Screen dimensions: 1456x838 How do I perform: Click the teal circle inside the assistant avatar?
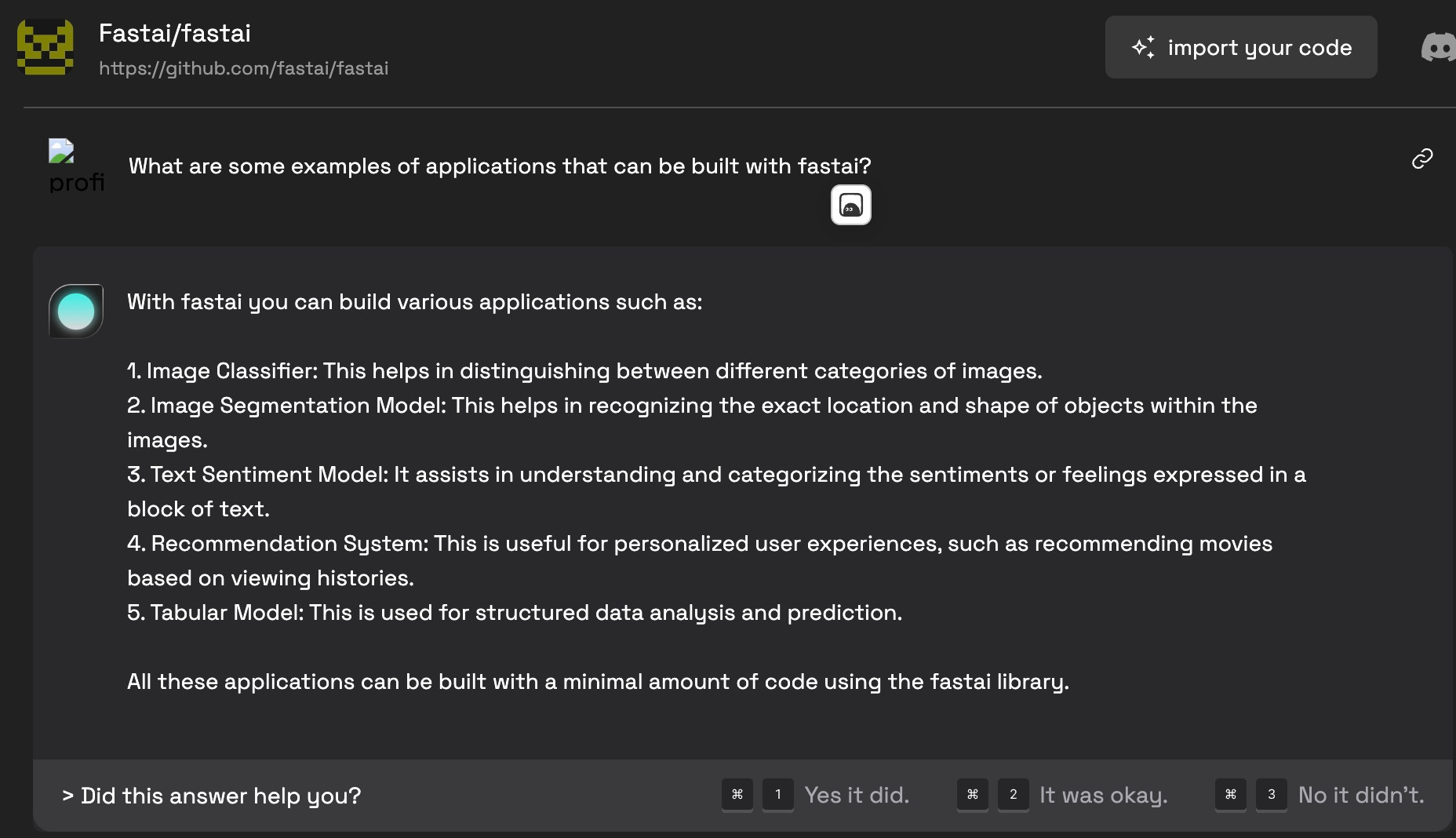pyautogui.click(x=76, y=311)
